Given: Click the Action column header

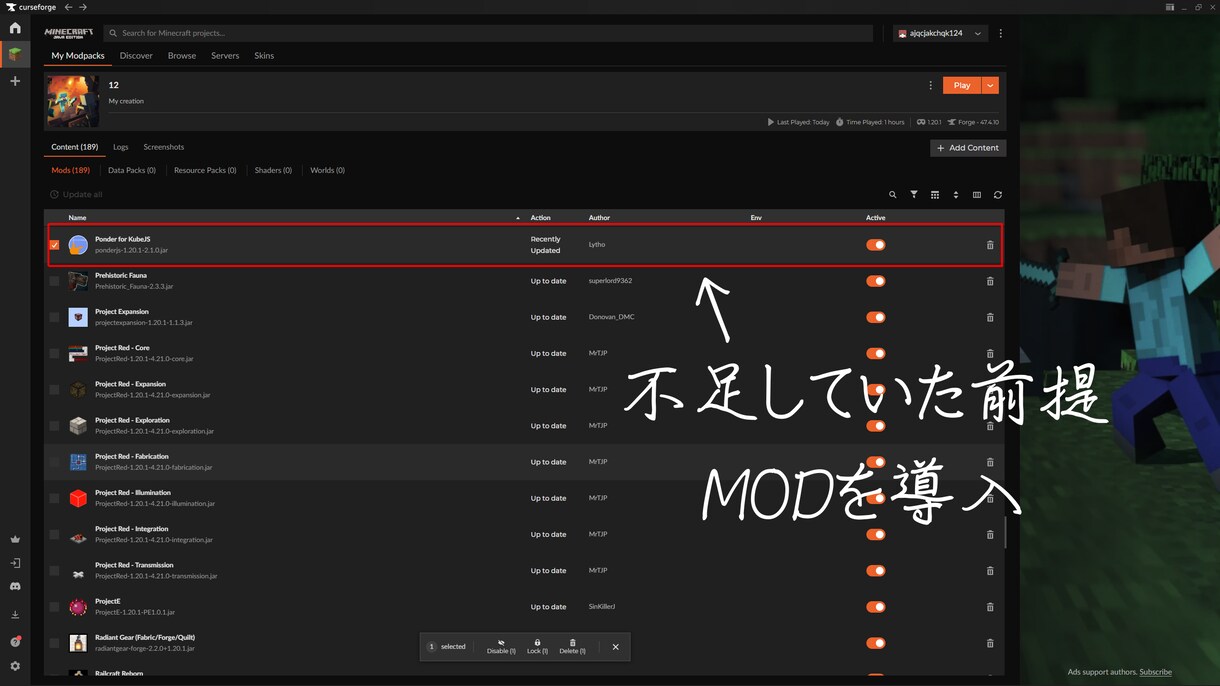Looking at the screenshot, I should [x=541, y=218].
